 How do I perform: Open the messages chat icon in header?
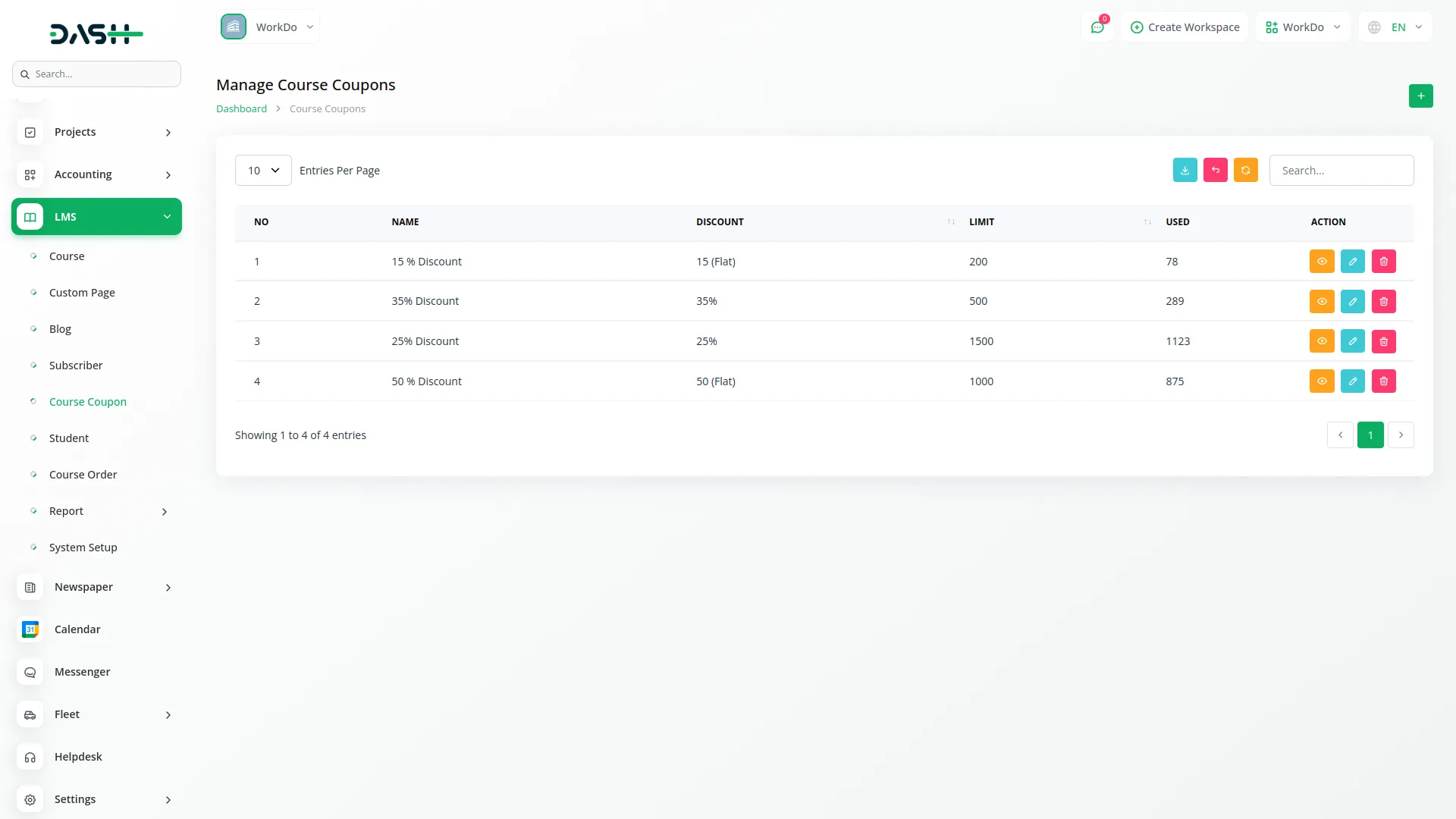point(1097,27)
